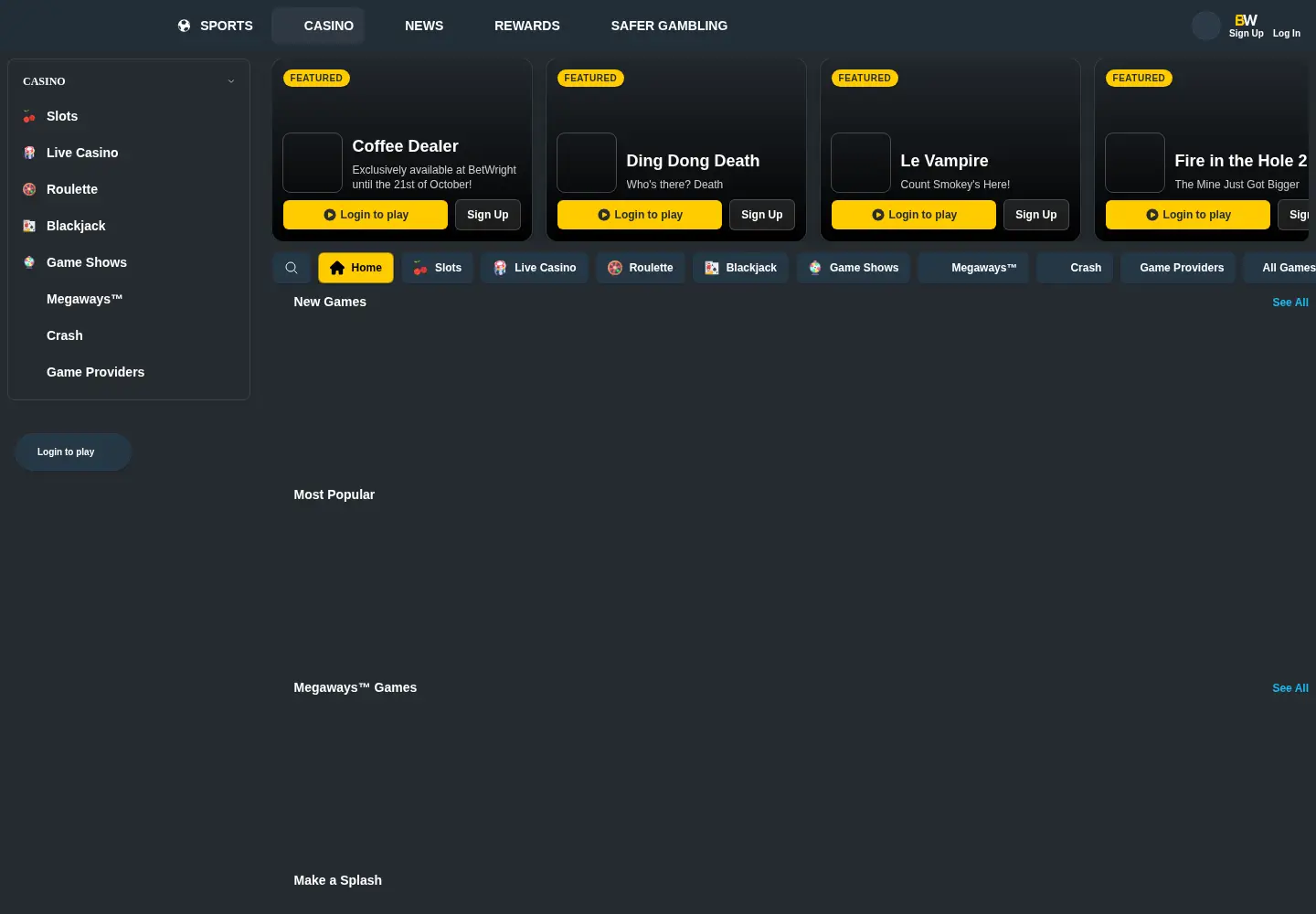The width and height of the screenshot is (1316, 914).
Task: Click the BW logo in the header
Action: [x=1246, y=20]
